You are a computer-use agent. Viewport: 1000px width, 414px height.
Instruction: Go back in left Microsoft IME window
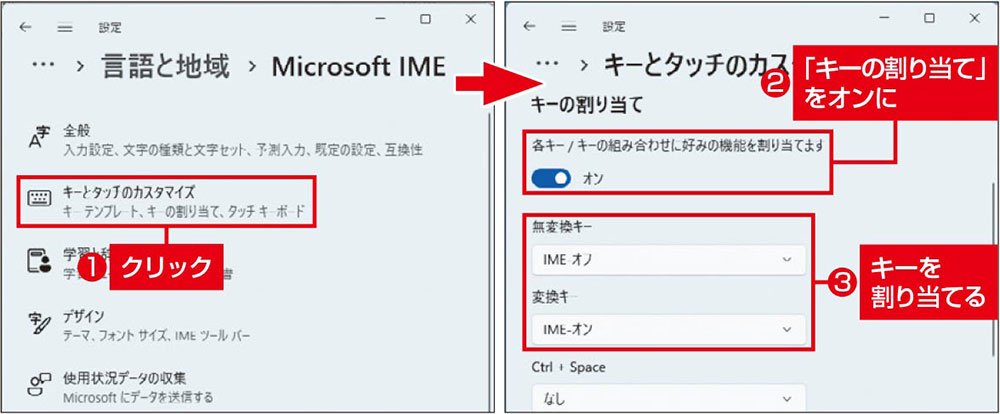[26, 28]
